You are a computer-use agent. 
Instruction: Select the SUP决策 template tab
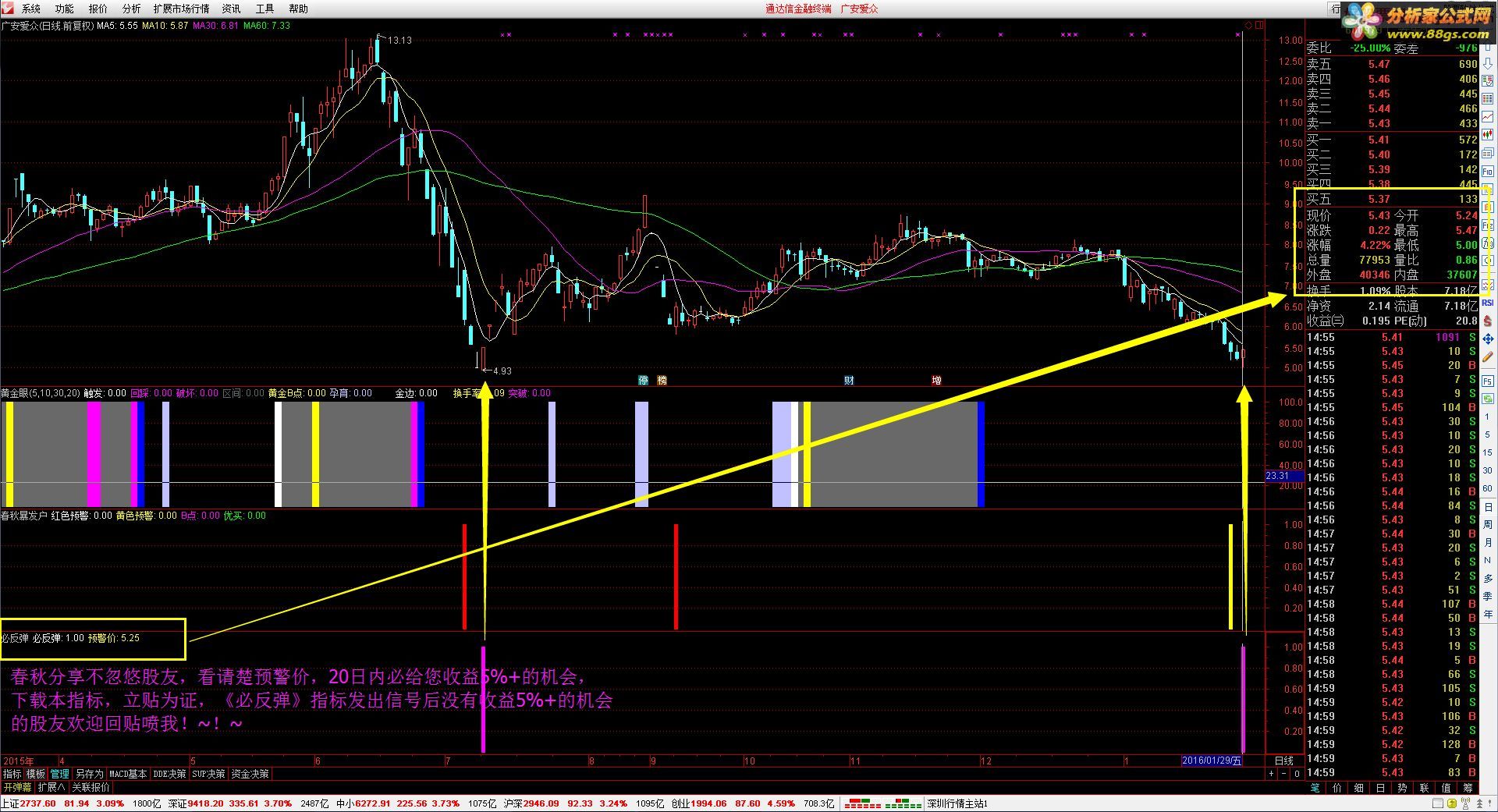[x=208, y=774]
